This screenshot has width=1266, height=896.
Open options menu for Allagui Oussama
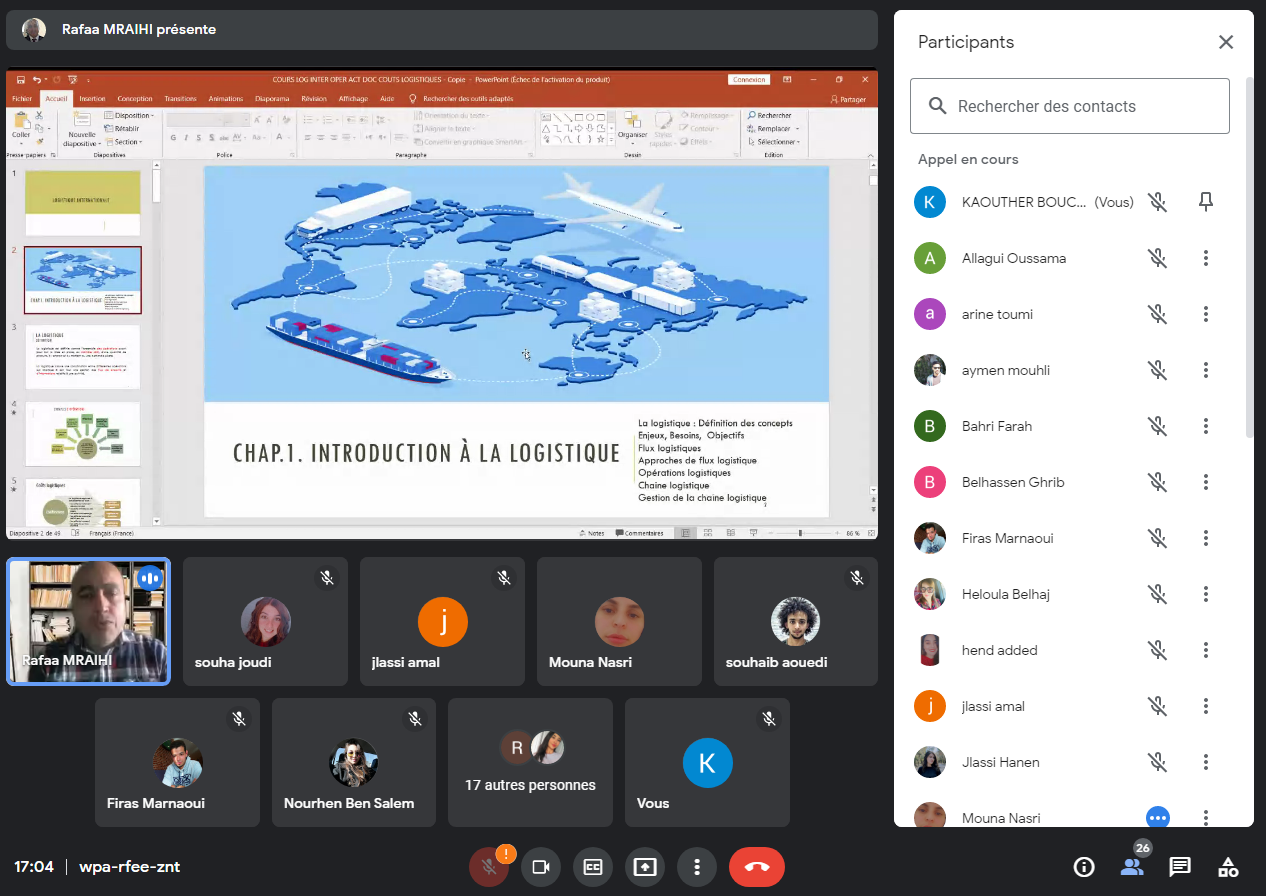(x=1206, y=258)
